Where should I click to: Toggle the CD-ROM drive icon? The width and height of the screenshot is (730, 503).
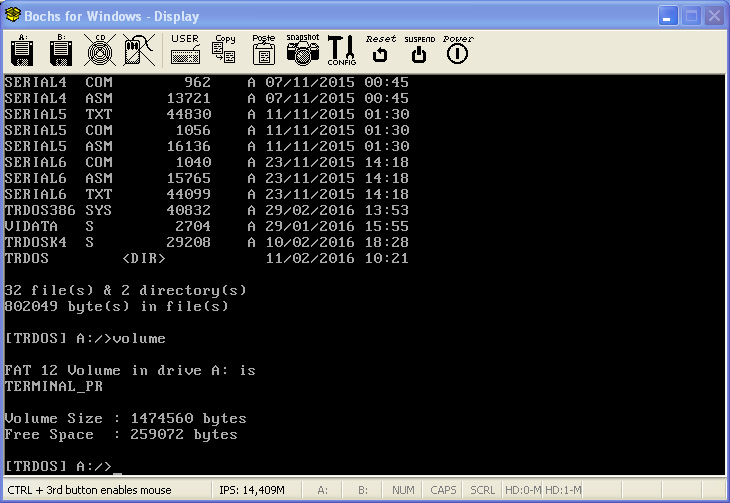coord(97,50)
